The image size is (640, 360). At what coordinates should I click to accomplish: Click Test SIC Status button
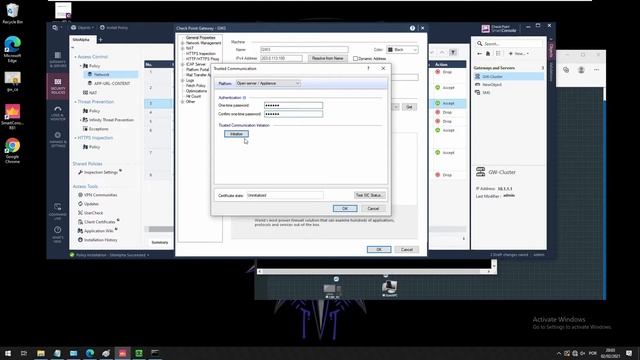369,195
